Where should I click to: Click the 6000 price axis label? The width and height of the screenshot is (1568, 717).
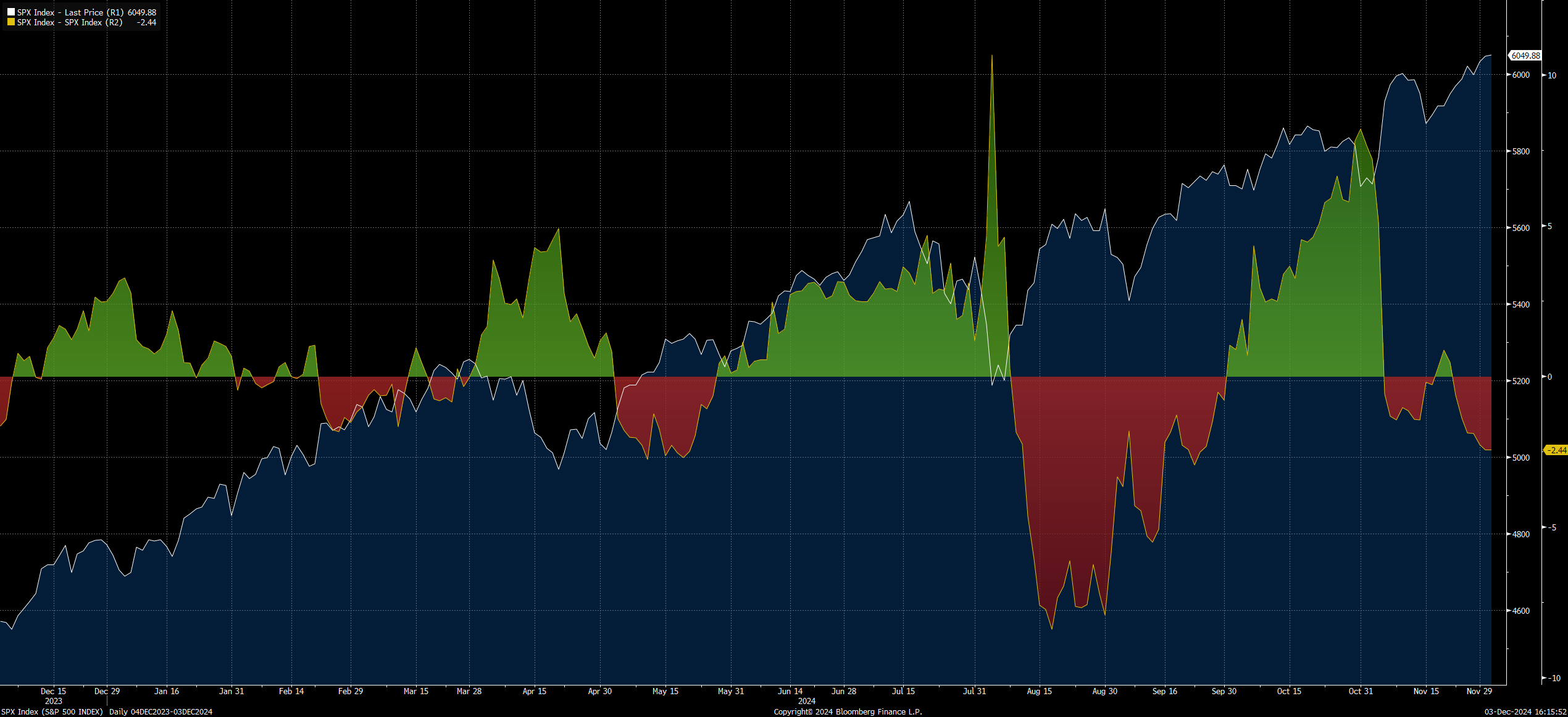point(1520,75)
